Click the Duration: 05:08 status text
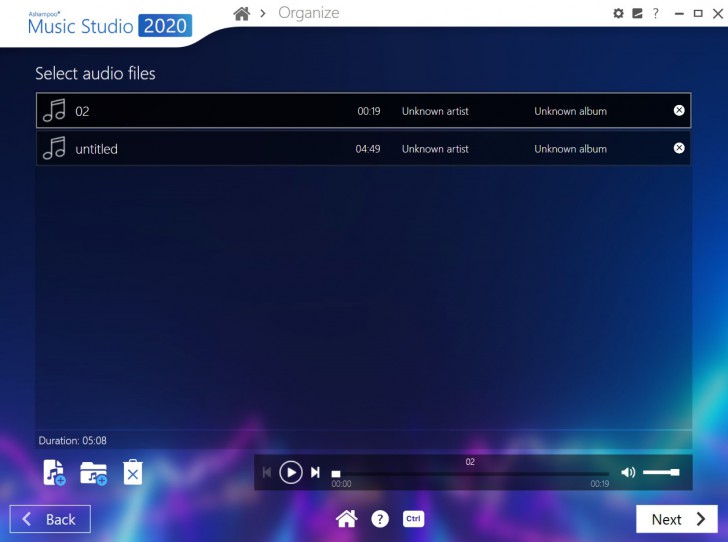 [72, 440]
